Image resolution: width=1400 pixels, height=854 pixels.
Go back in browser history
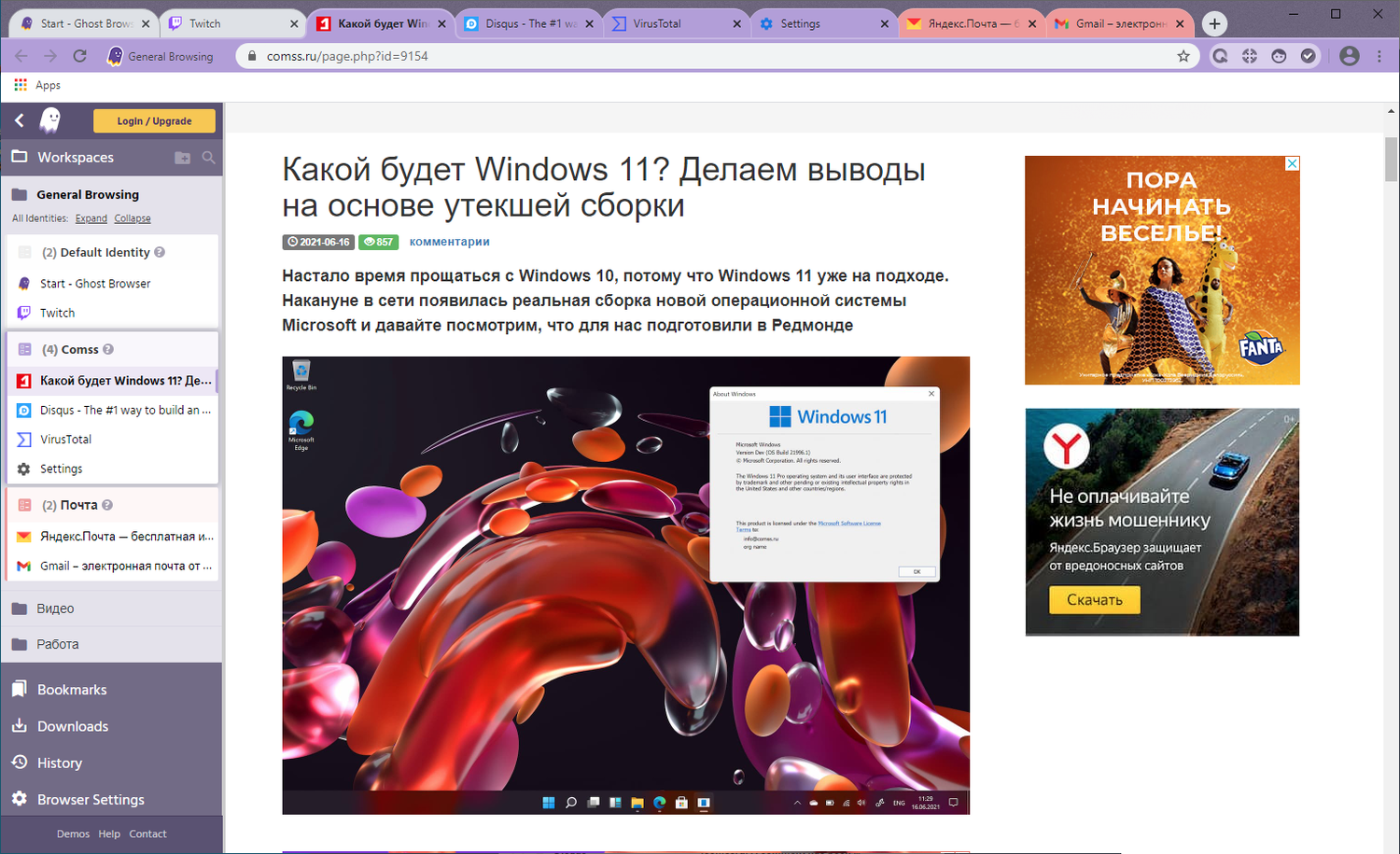21,56
